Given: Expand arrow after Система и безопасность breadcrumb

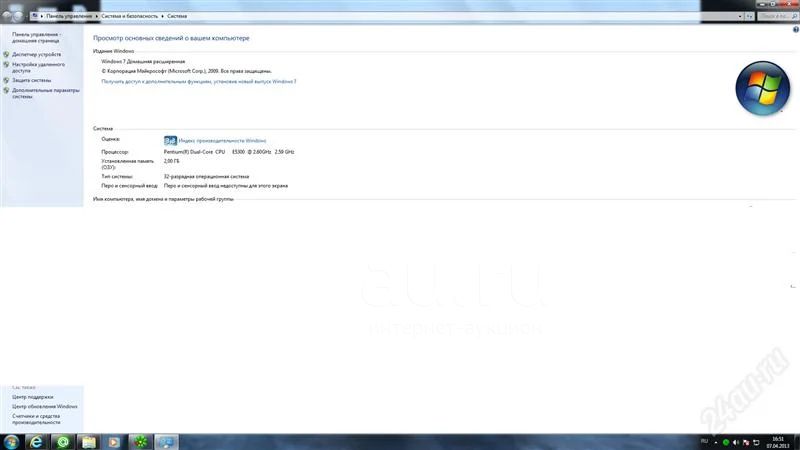Looking at the screenshot, I should (x=162, y=16).
